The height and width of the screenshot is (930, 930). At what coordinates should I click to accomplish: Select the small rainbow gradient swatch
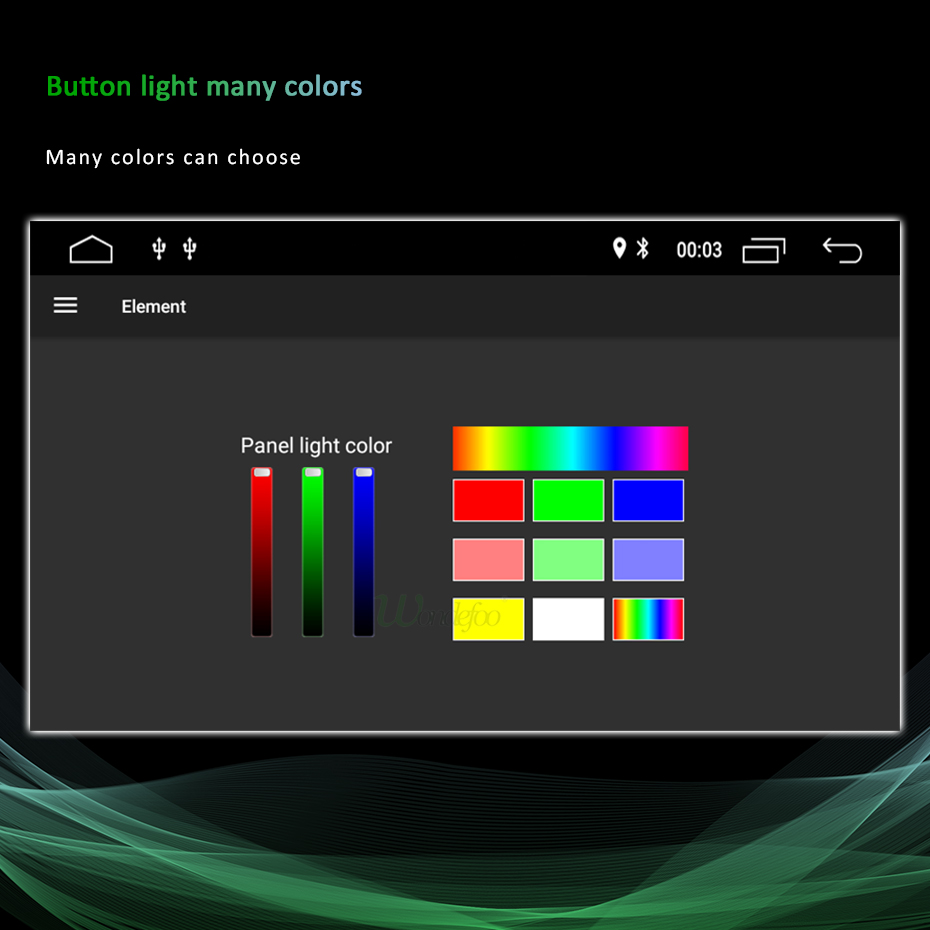click(x=648, y=619)
